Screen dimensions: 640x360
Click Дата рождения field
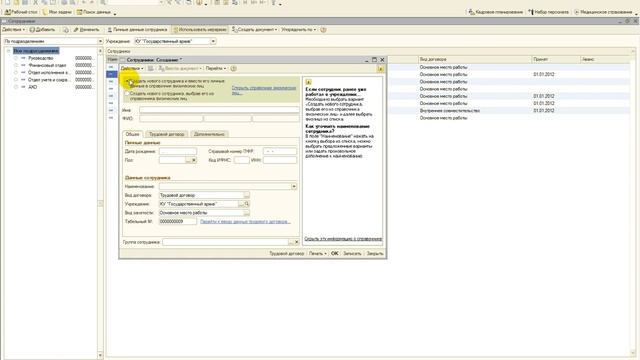click(x=178, y=151)
